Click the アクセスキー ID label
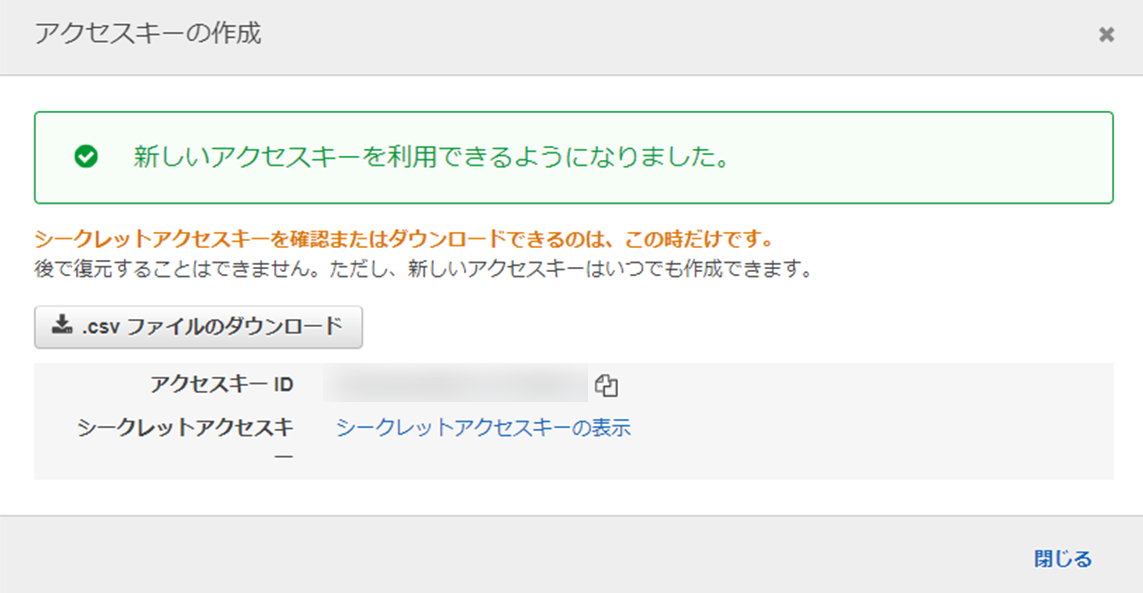This screenshot has width=1143, height=593. pyautogui.click(x=221, y=385)
